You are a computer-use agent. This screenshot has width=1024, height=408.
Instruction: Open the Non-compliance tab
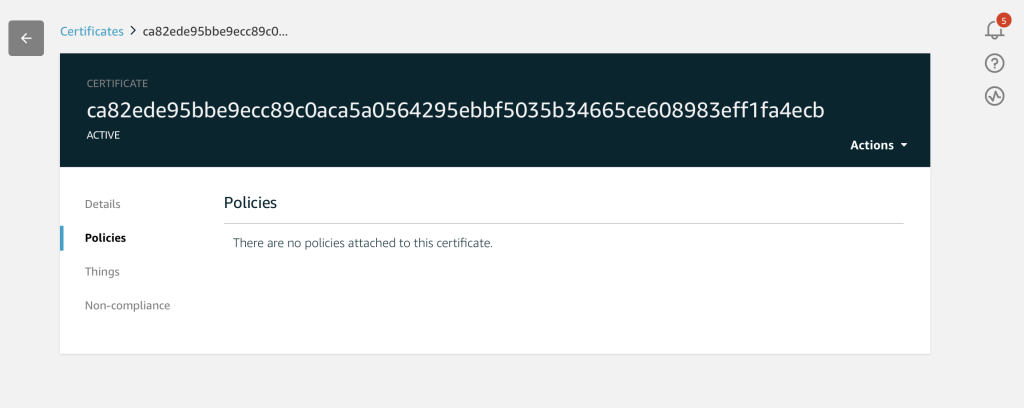click(127, 306)
